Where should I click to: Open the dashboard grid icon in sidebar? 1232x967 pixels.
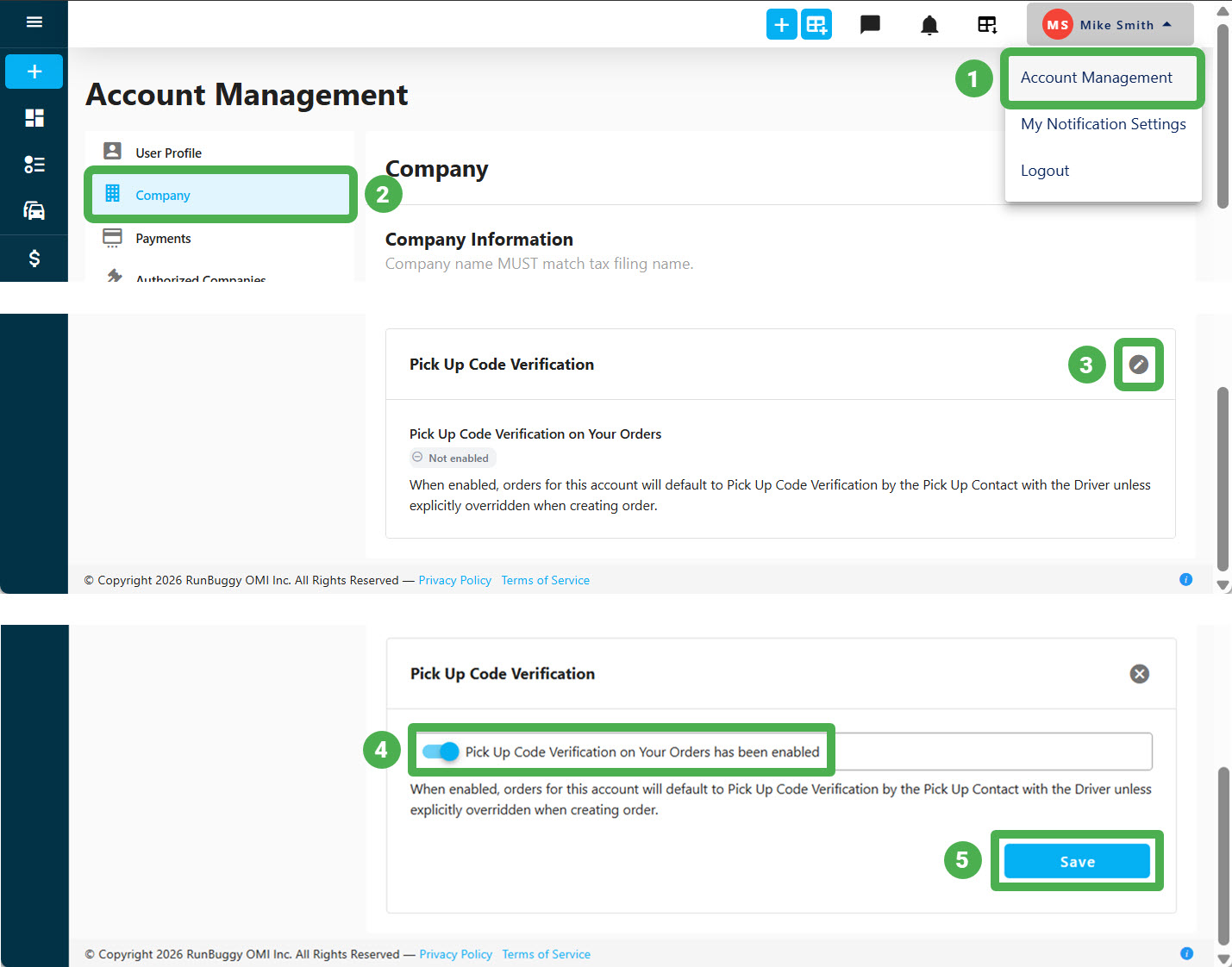point(34,118)
